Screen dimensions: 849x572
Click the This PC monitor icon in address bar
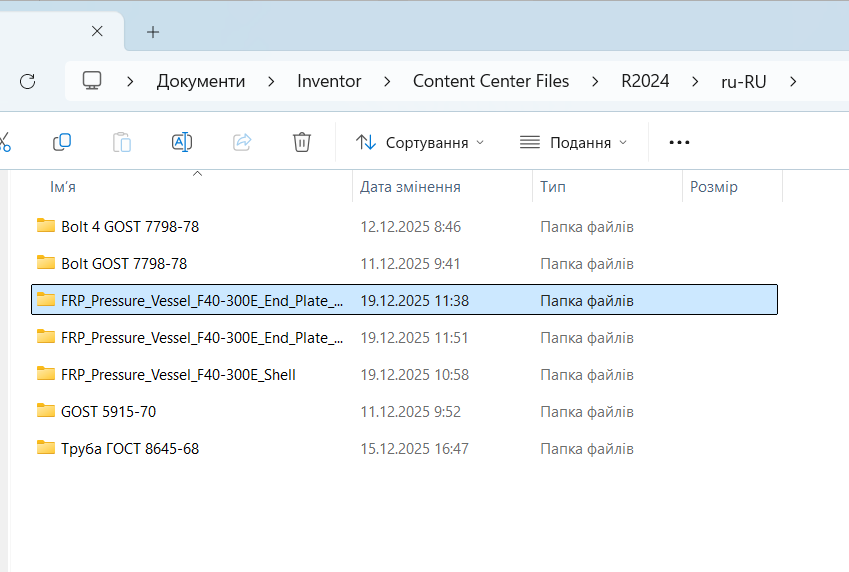click(x=92, y=81)
